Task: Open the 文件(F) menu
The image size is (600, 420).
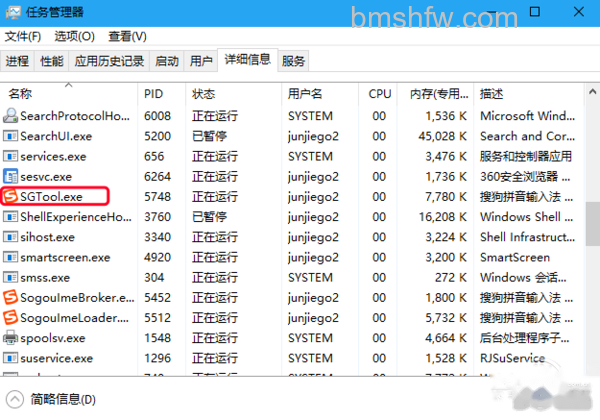Action: (x=23, y=37)
